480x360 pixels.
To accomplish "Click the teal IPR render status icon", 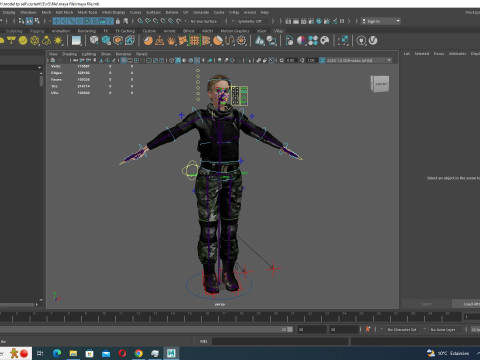I will pyautogui.click(x=319, y=21).
